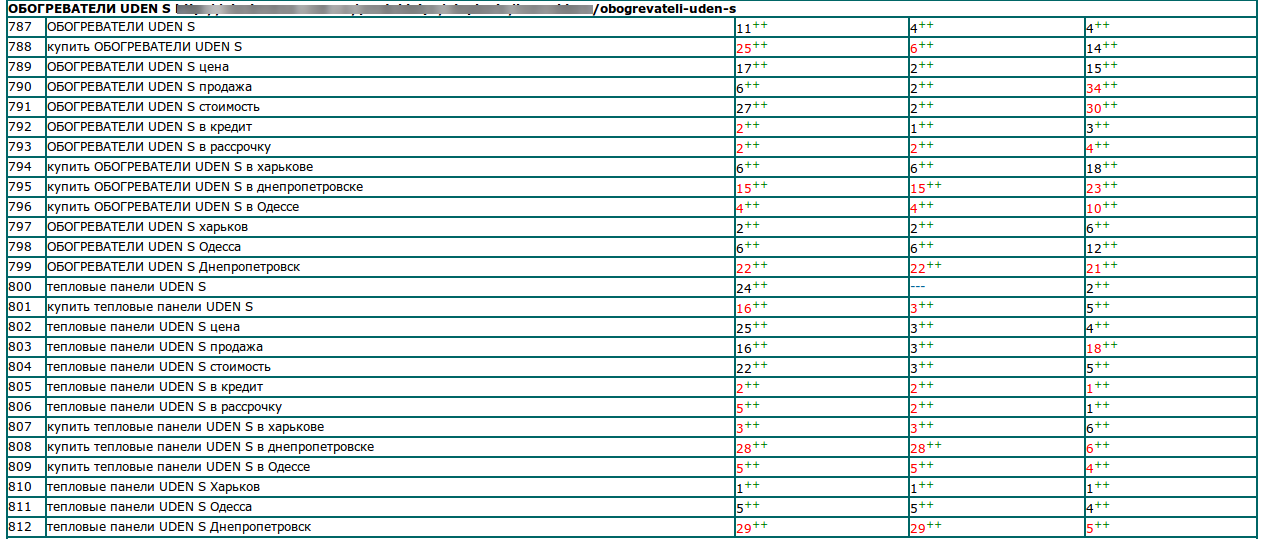Click the position value 17 in row 789

coord(743,69)
